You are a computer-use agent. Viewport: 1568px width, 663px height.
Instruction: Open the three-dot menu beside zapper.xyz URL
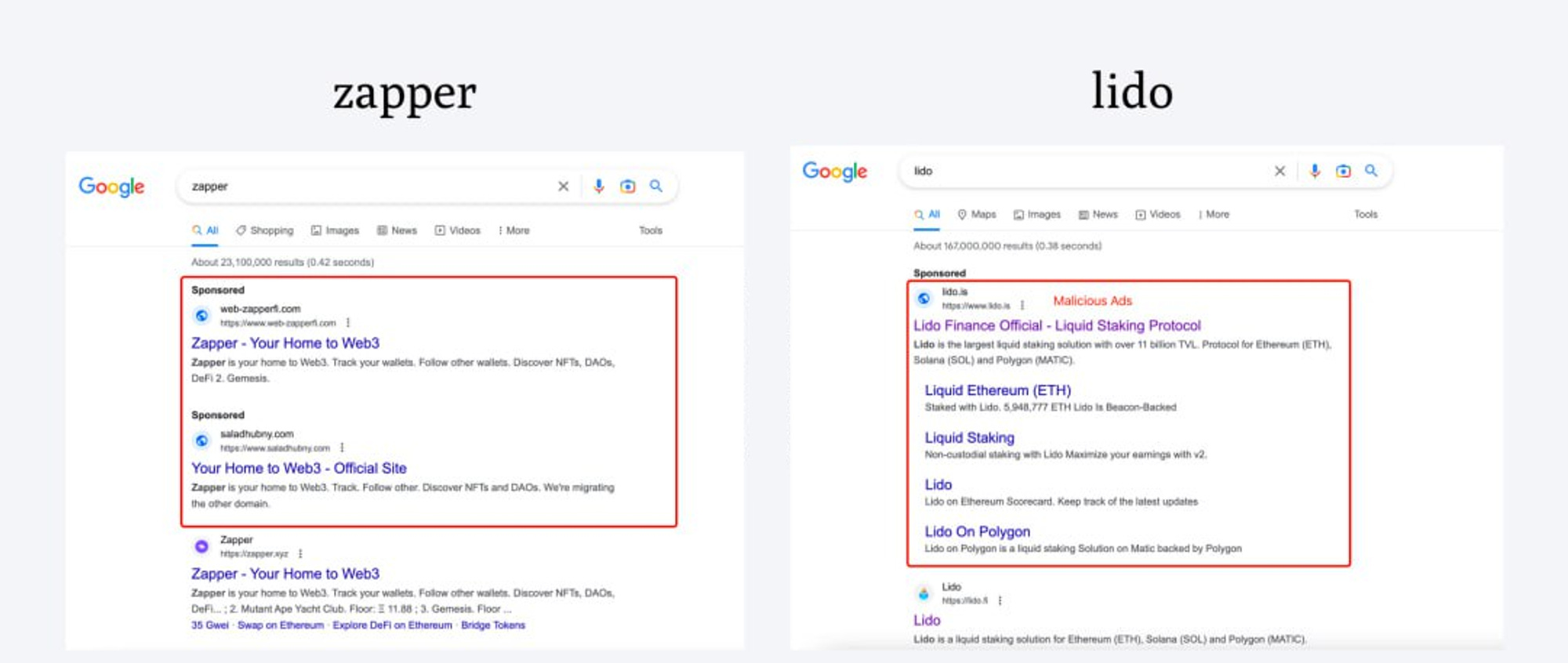coord(300,553)
